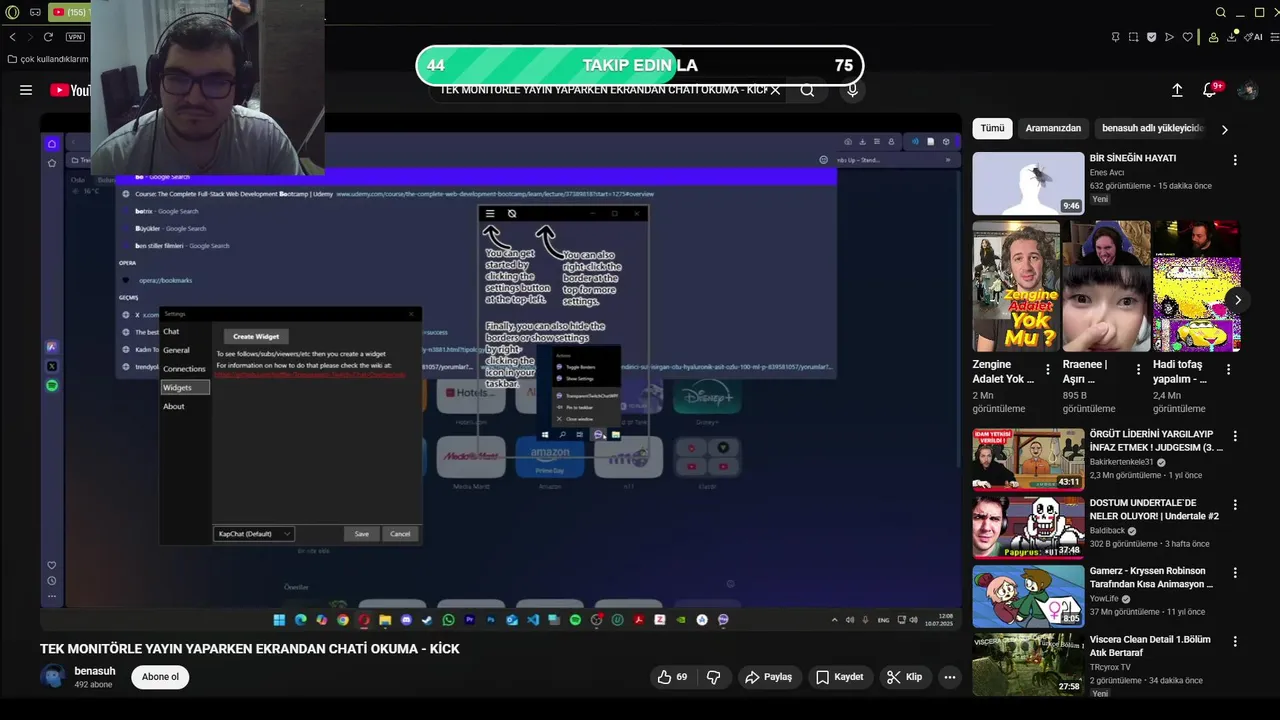Open the Raenee short thumbnail
This screenshot has height=720, width=1280.
click(1106, 286)
